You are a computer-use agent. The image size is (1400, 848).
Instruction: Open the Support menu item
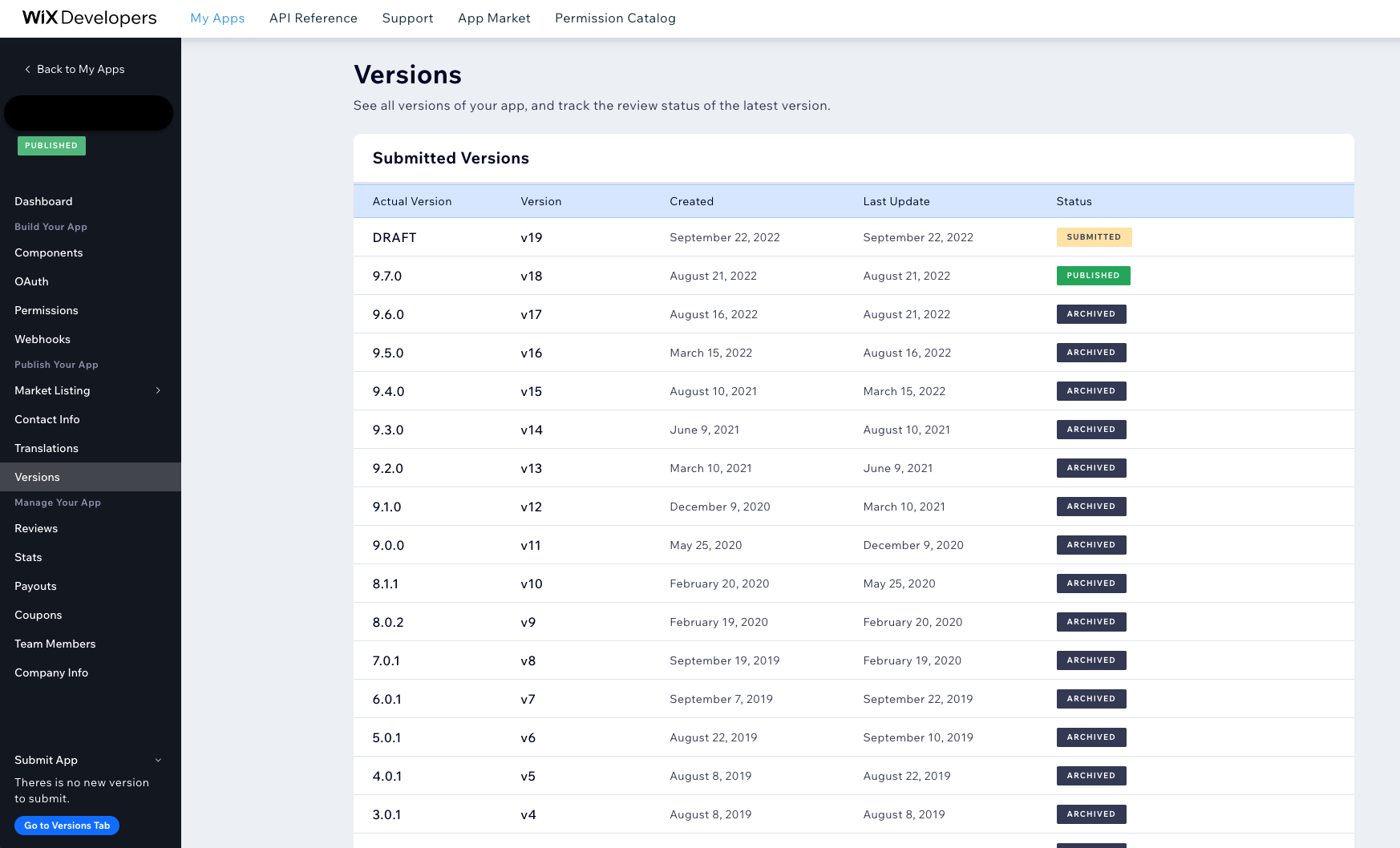tap(407, 18)
